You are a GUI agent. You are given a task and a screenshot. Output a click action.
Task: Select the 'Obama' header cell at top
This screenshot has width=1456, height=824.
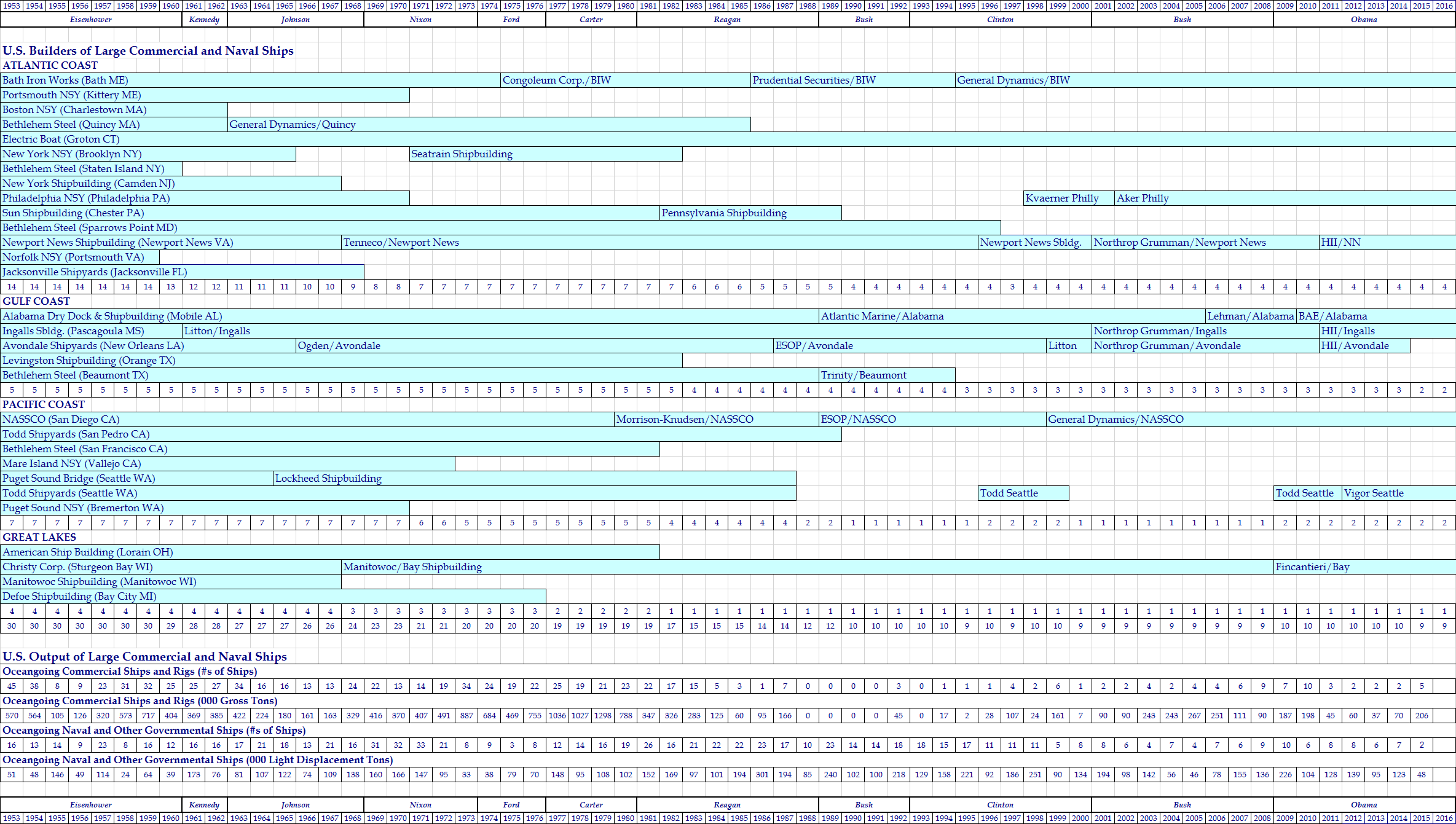tap(1364, 20)
